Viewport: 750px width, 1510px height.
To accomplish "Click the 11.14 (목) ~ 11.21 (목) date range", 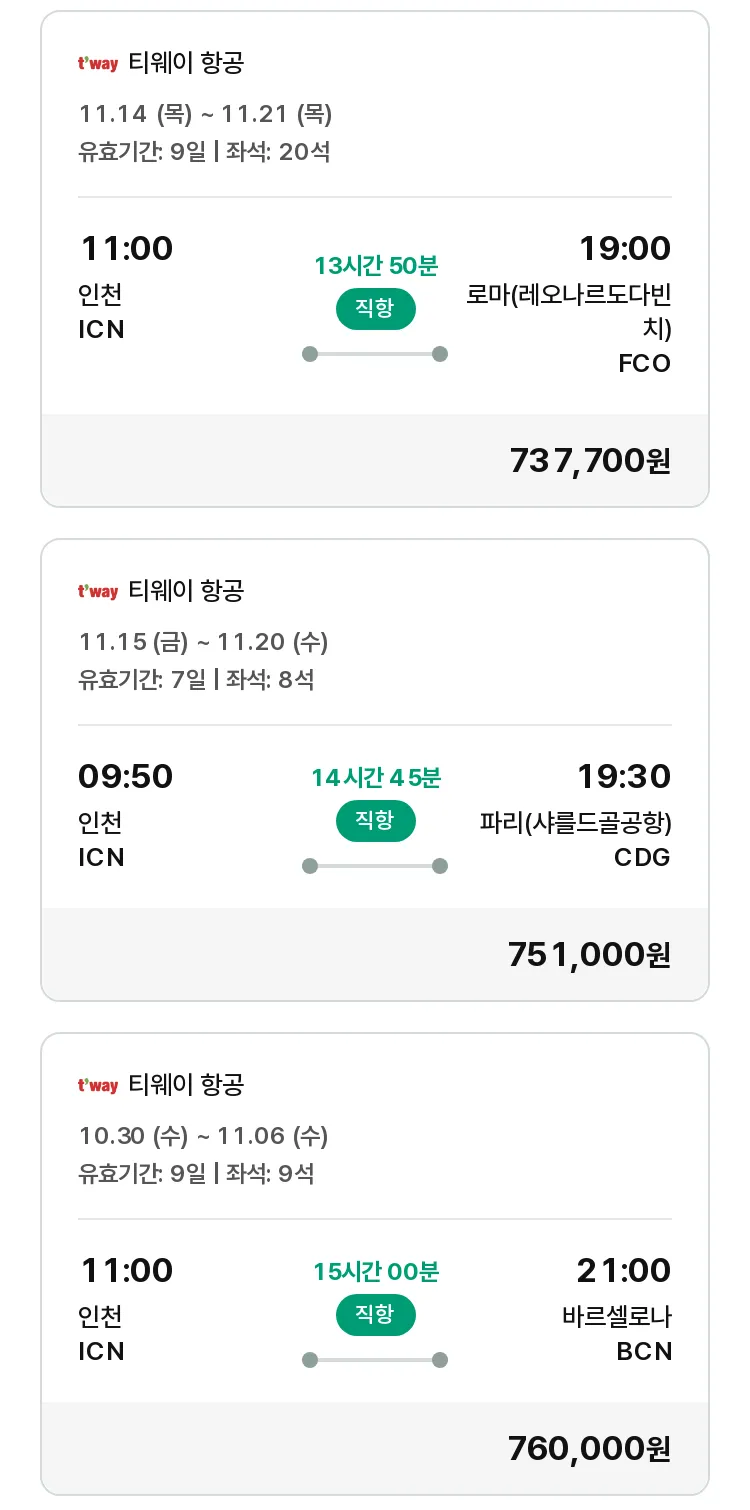I will coord(205,114).
